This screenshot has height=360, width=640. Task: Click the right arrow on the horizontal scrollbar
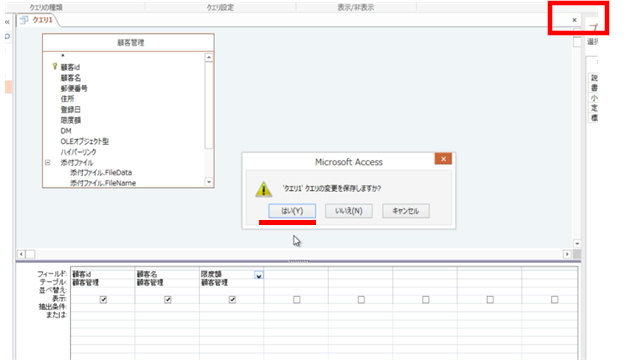point(567,254)
